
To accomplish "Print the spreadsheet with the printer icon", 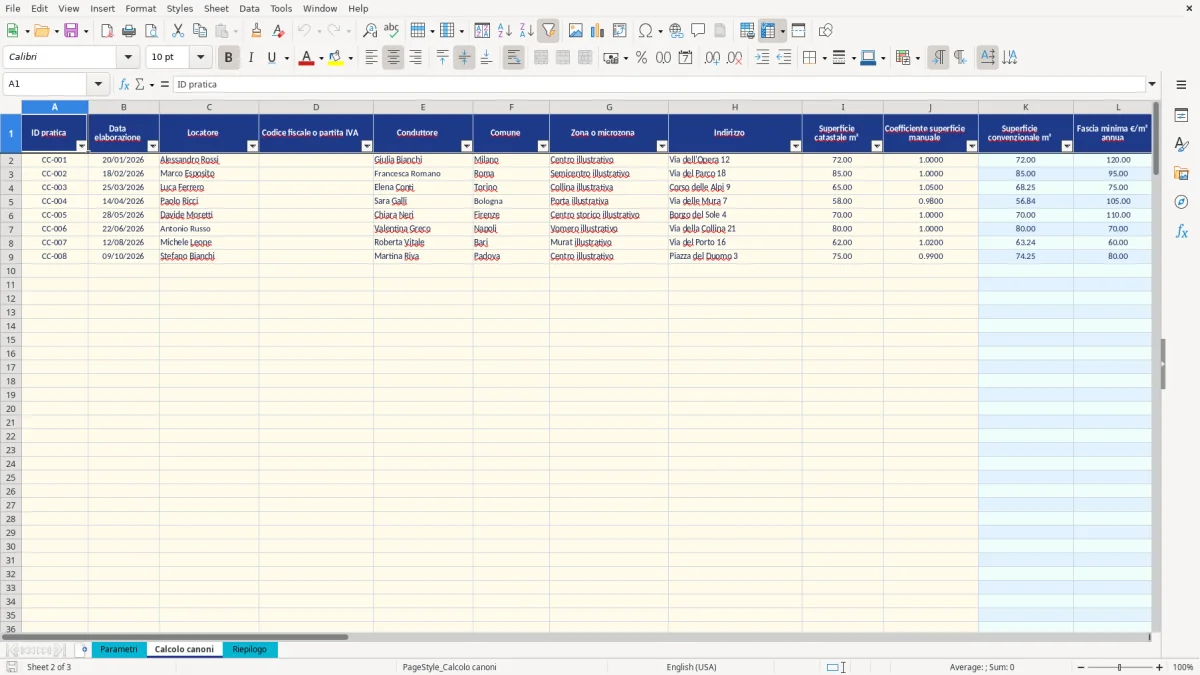I will [x=129, y=31].
